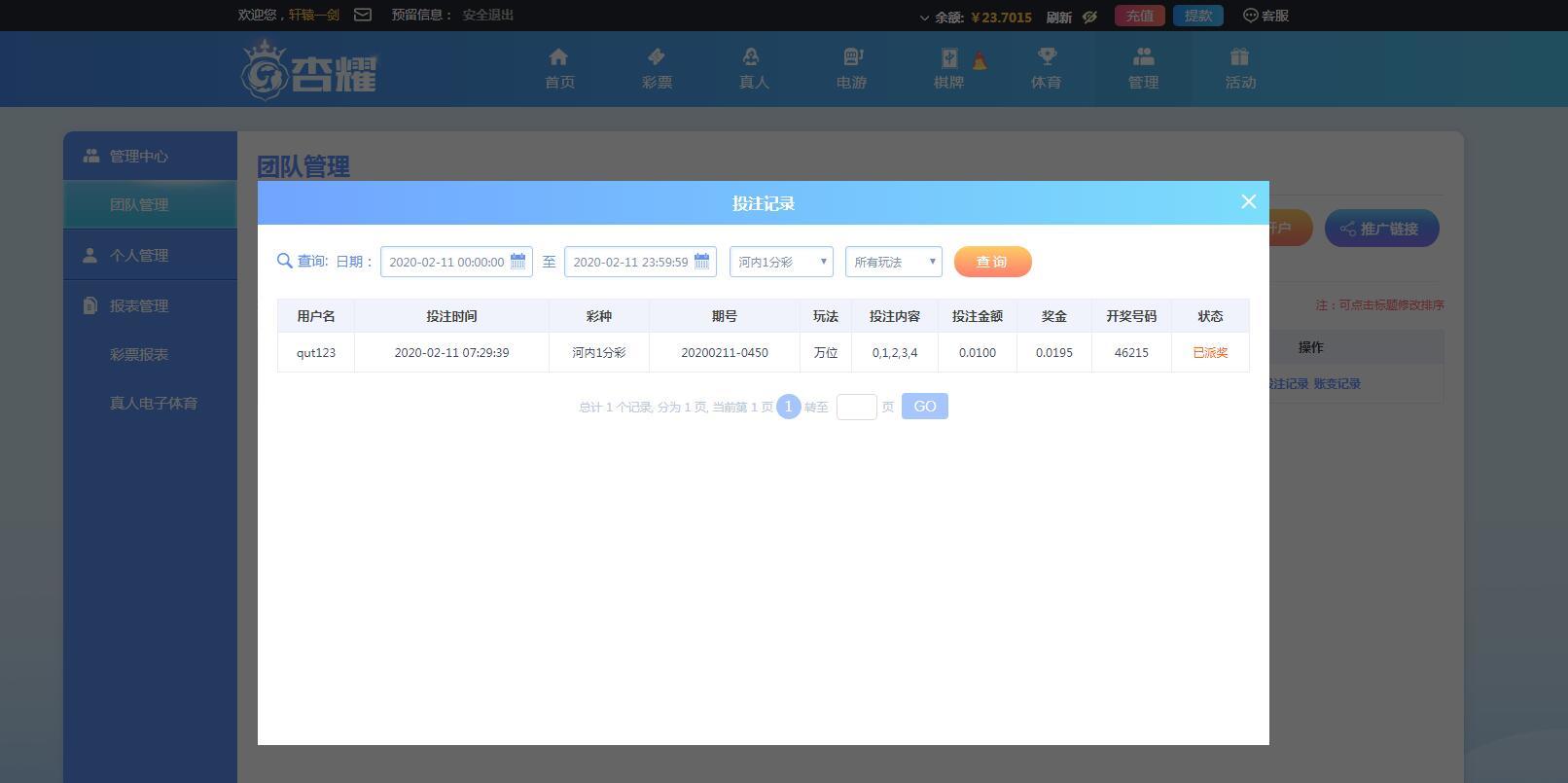The image size is (1568, 783).
Task: Click the 奖金 column header
Action: 1054,316
